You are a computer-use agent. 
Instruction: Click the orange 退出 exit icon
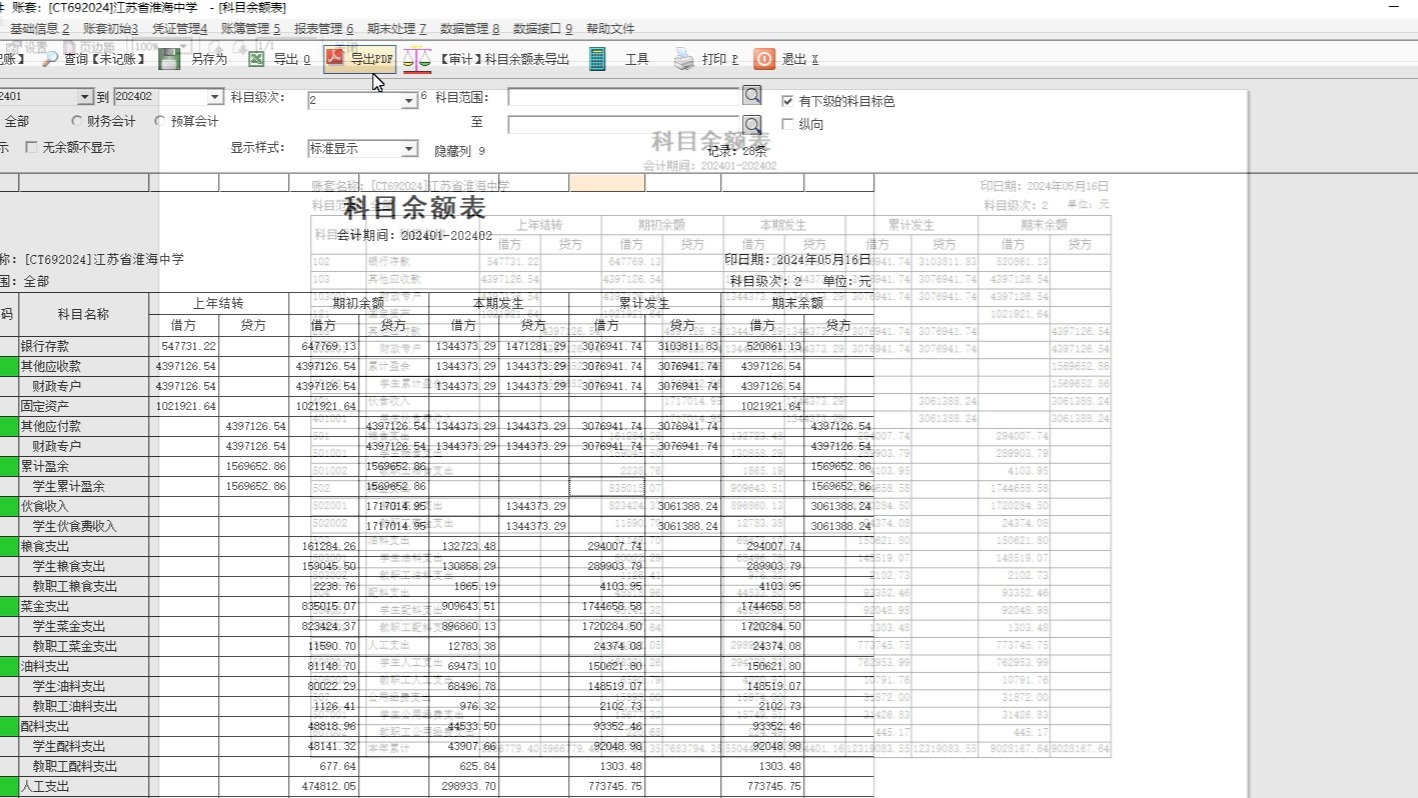764,59
